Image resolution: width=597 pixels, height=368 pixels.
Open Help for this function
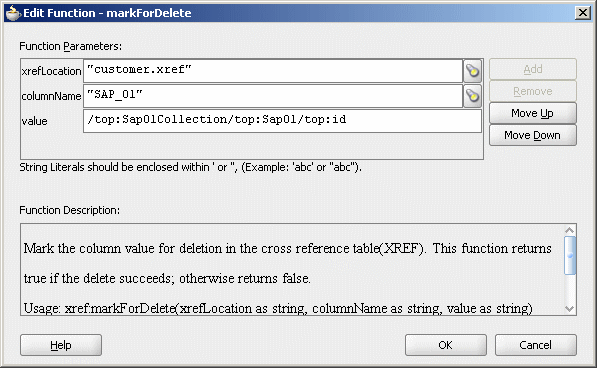[x=61, y=345]
